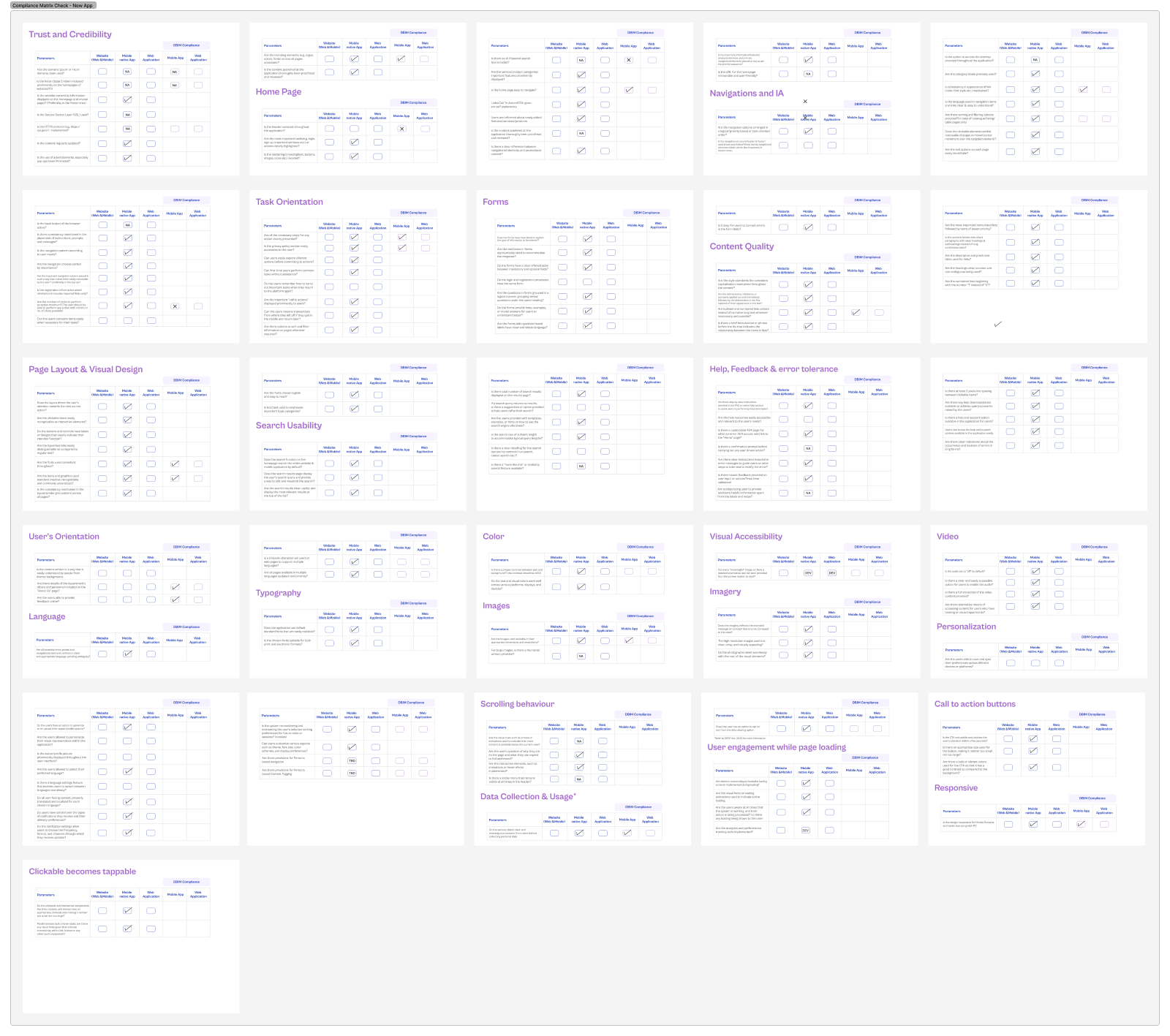Click the 'Parameters' header in the Video table
Screen dimensions: 1170x1036
(954, 560)
